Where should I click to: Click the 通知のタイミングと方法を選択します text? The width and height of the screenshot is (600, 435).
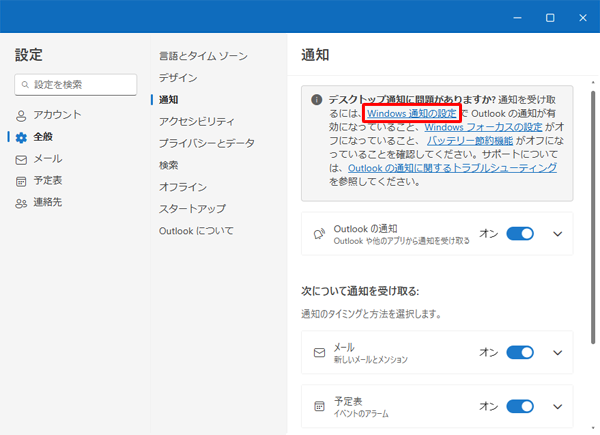(x=371, y=314)
